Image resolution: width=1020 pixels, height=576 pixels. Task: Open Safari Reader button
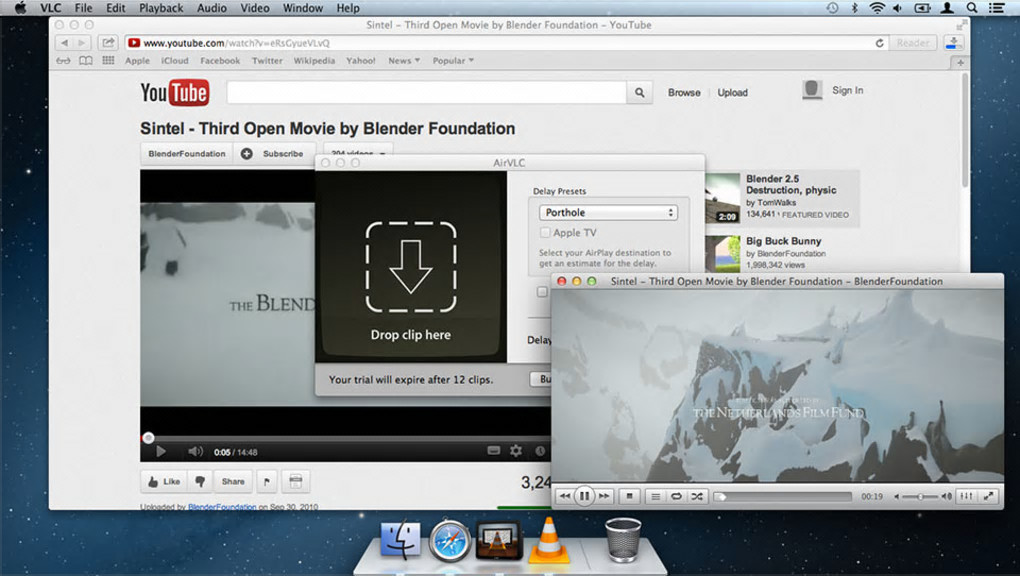913,43
